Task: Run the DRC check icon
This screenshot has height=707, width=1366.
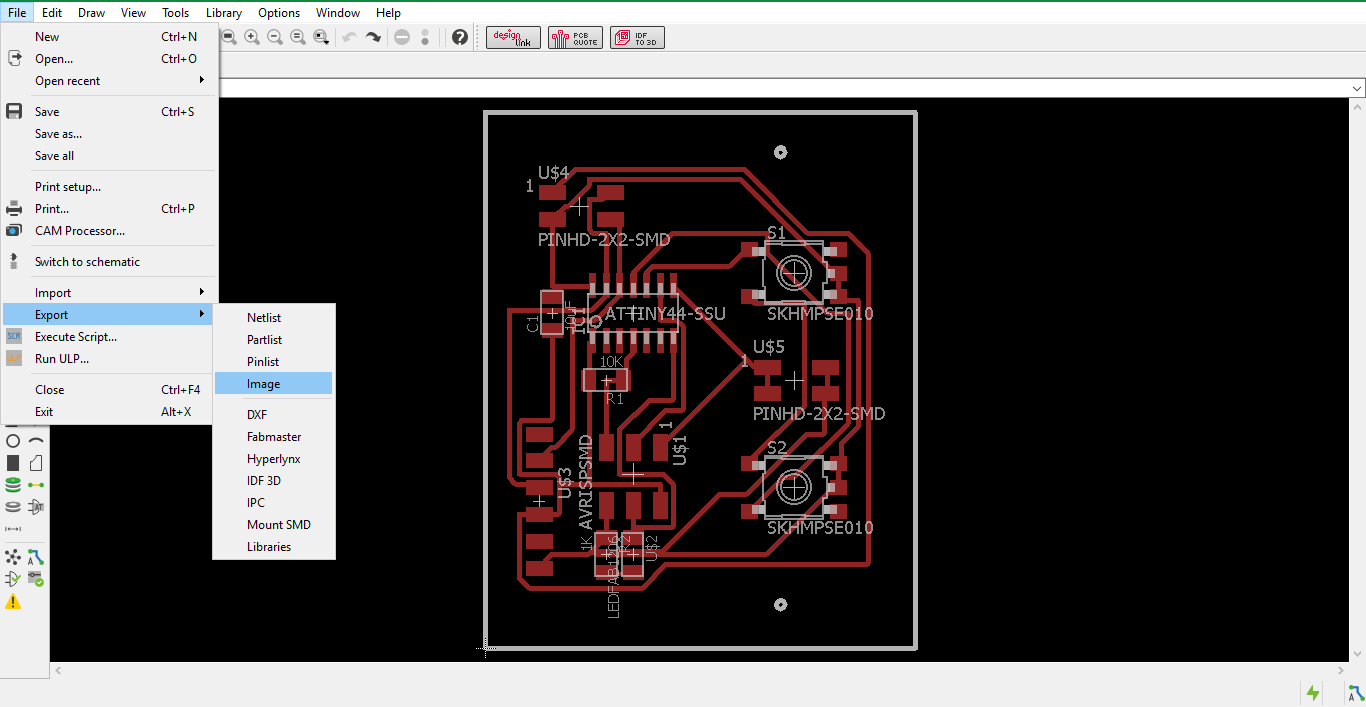Action: click(x=36, y=579)
